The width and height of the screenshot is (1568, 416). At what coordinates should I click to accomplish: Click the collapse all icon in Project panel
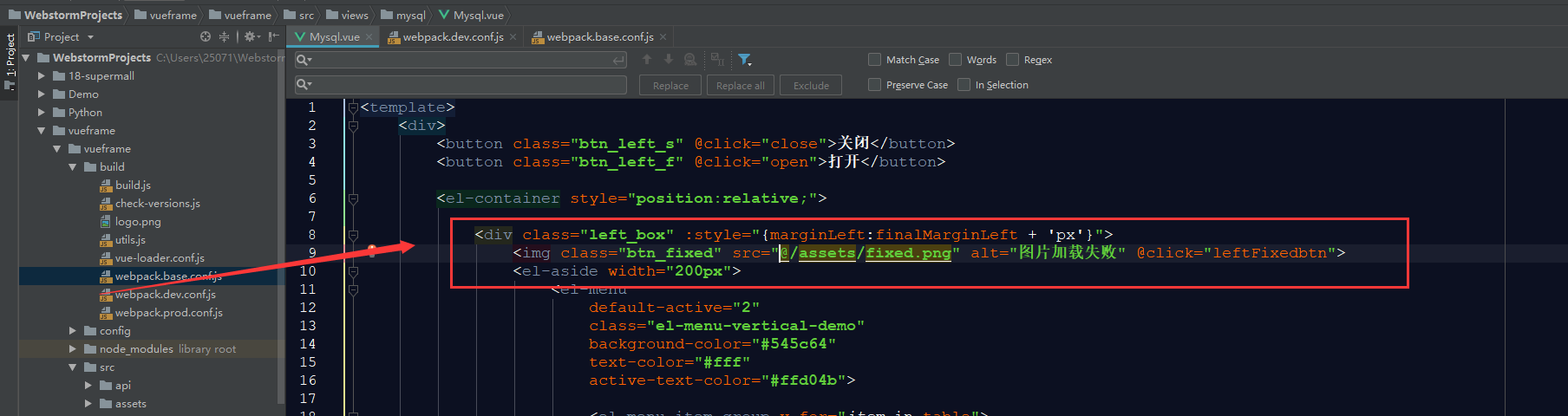pyautogui.click(x=224, y=36)
